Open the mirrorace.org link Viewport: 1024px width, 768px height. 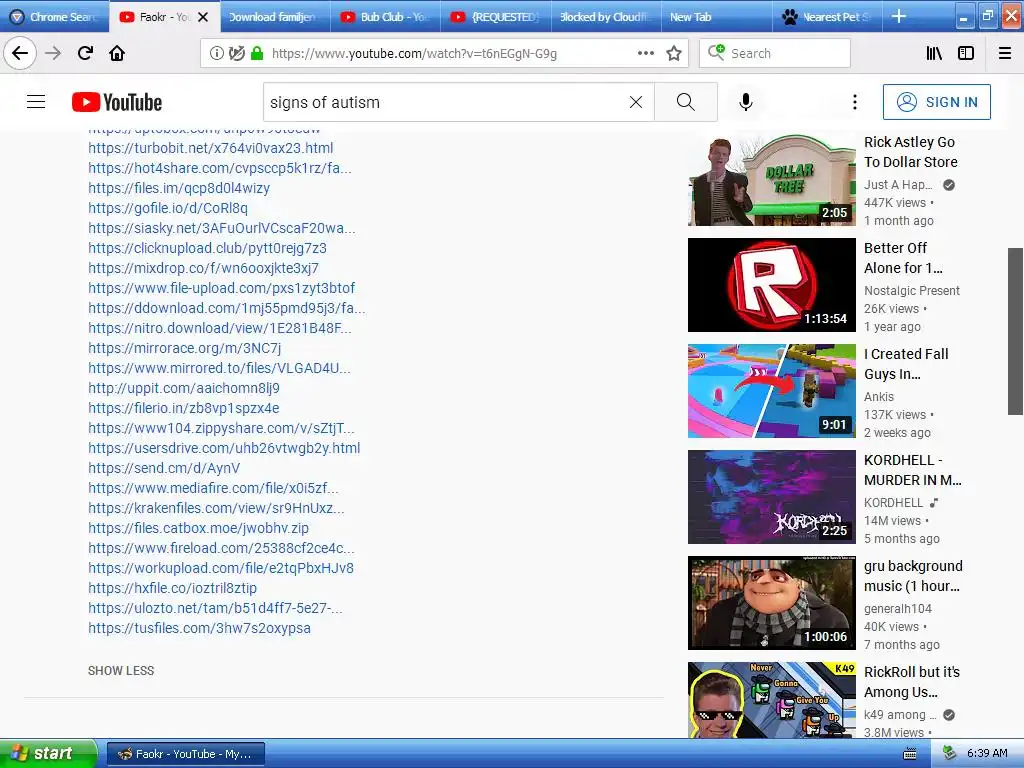coord(184,348)
